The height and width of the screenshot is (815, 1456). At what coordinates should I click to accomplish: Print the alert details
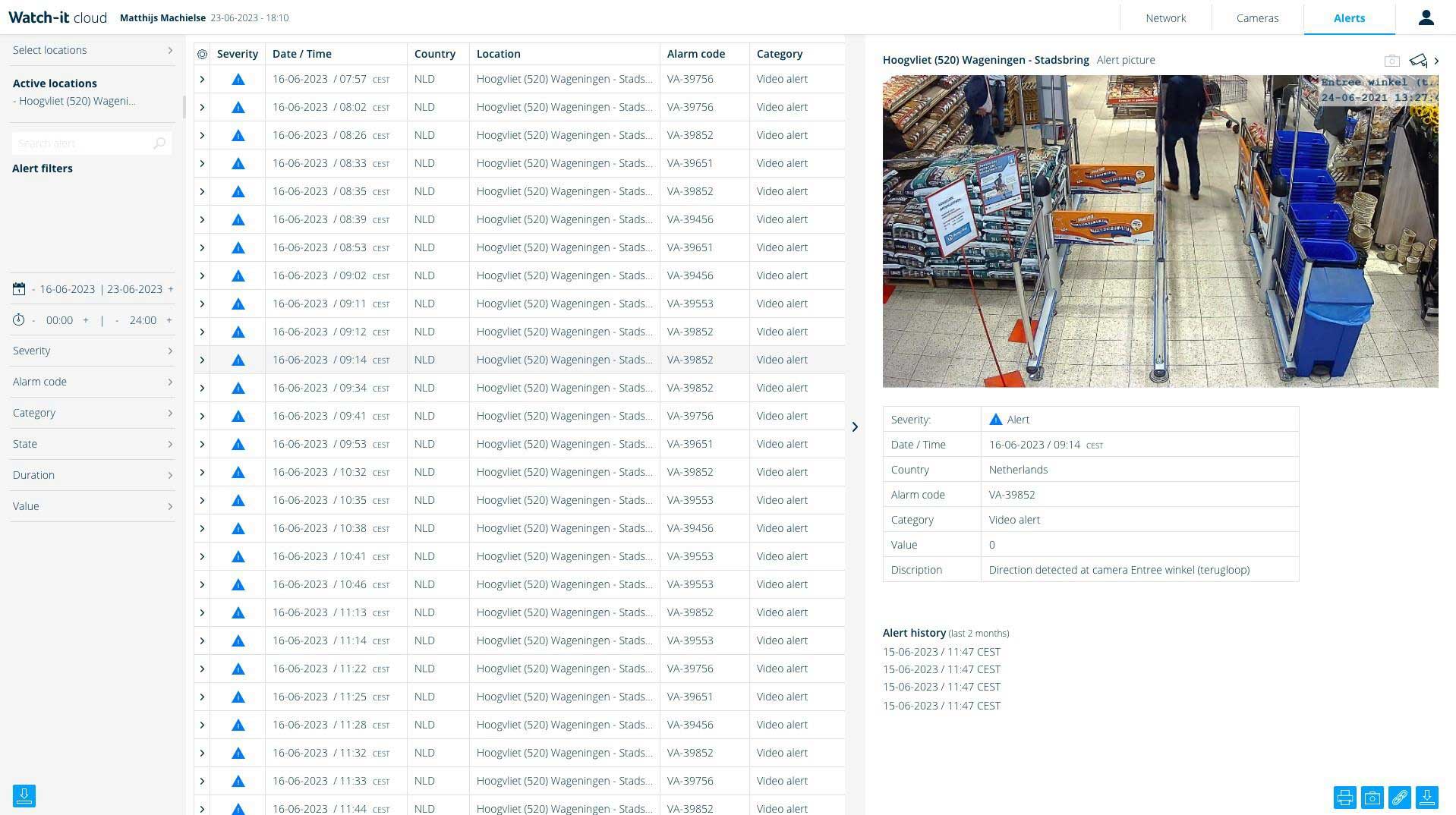click(x=1344, y=798)
